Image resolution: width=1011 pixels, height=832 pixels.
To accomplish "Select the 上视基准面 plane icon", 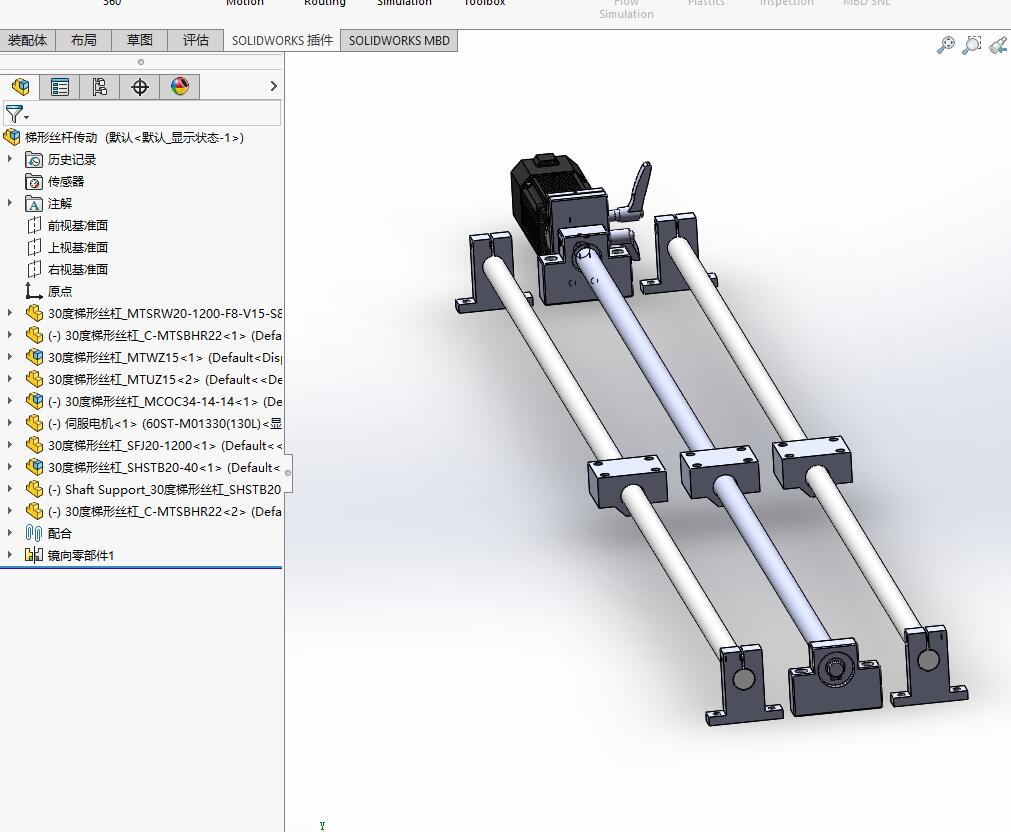I will tap(34, 248).
